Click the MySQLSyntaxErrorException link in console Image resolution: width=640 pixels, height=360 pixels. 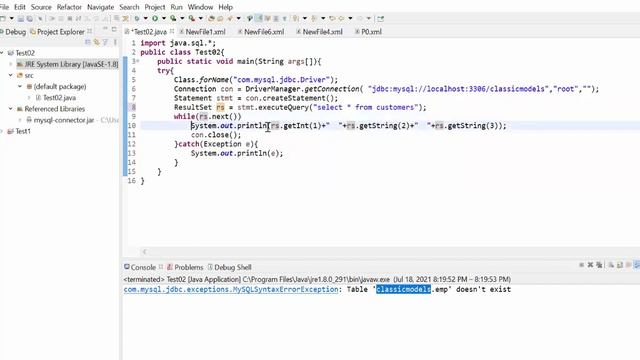231,289
